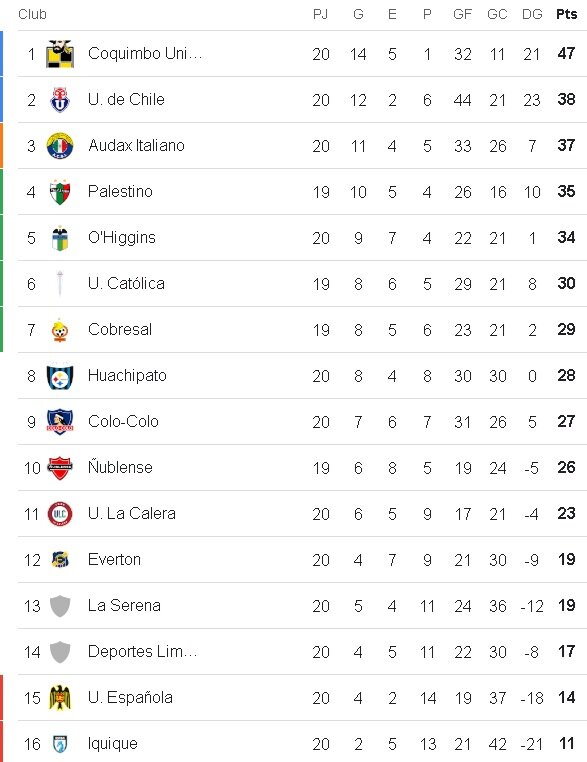587x762 pixels.
Task: Click the Ñublense red shield icon
Action: point(60,468)
